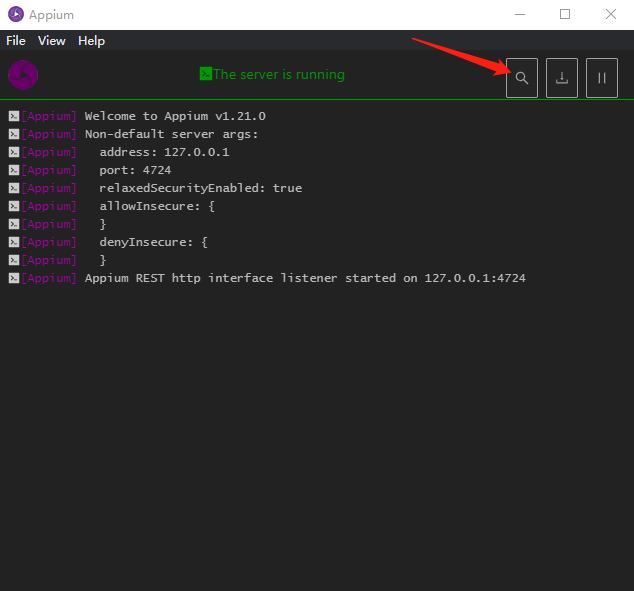Stop the server with pause button
Screen dimensions: 634x591
tap(602, 78)
